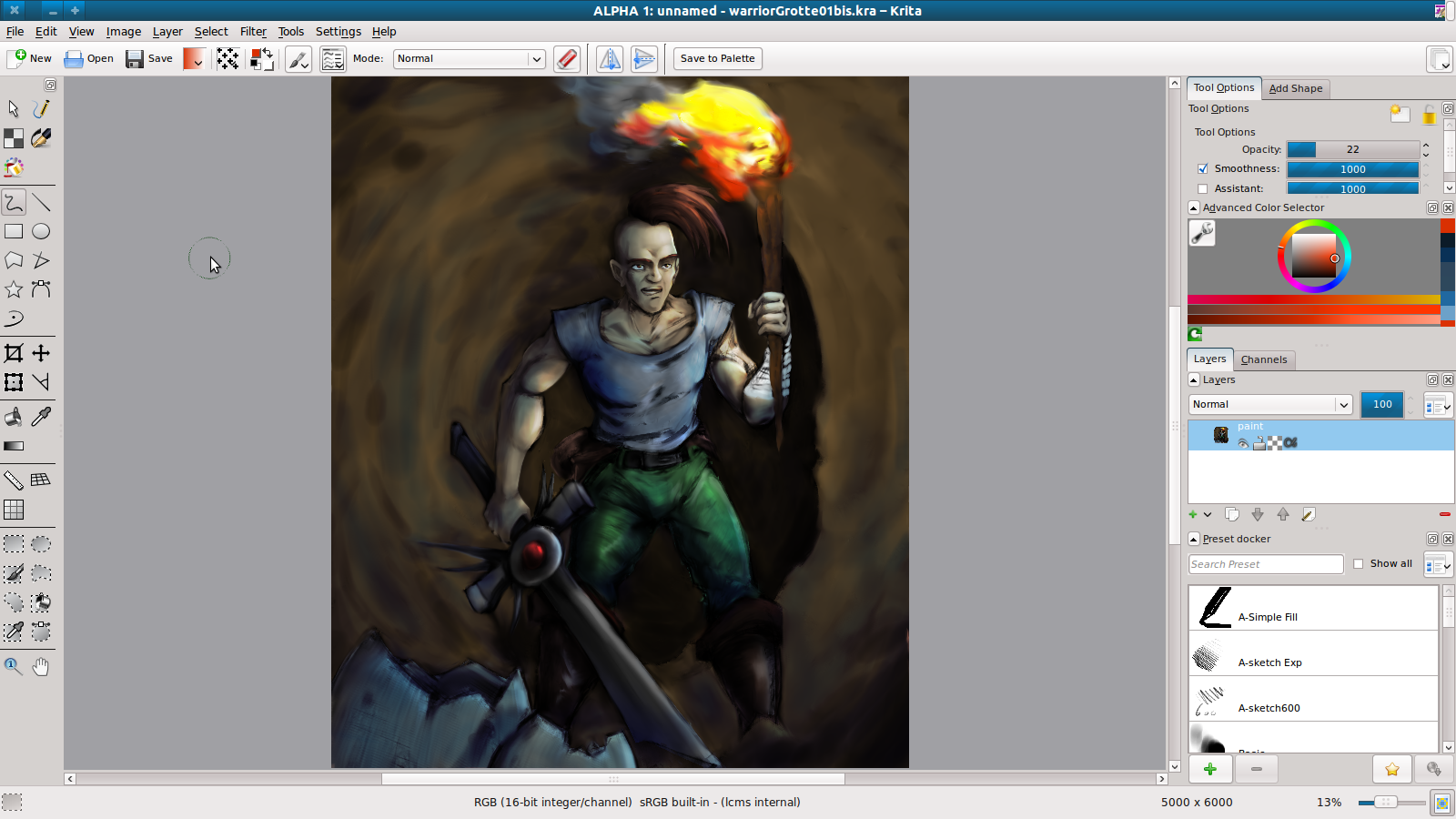Select the color picker eyedropper tool
This screenshot has height=819, width=1456.
(x=41, y=417)
